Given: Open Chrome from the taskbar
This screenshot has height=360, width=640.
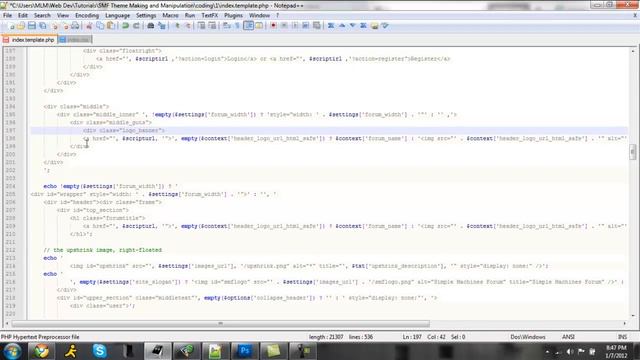Looking at the screenshot, I should click(x=41, y=351).
